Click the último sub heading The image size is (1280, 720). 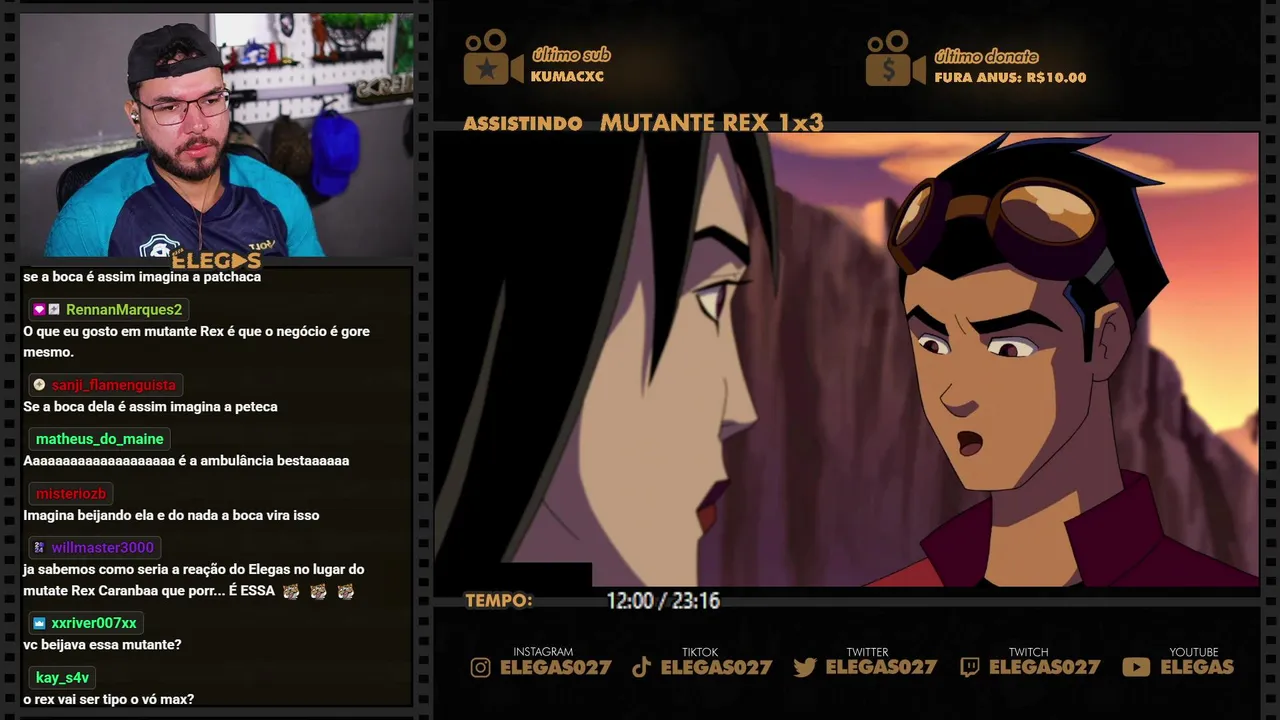(x=571, y=55)
